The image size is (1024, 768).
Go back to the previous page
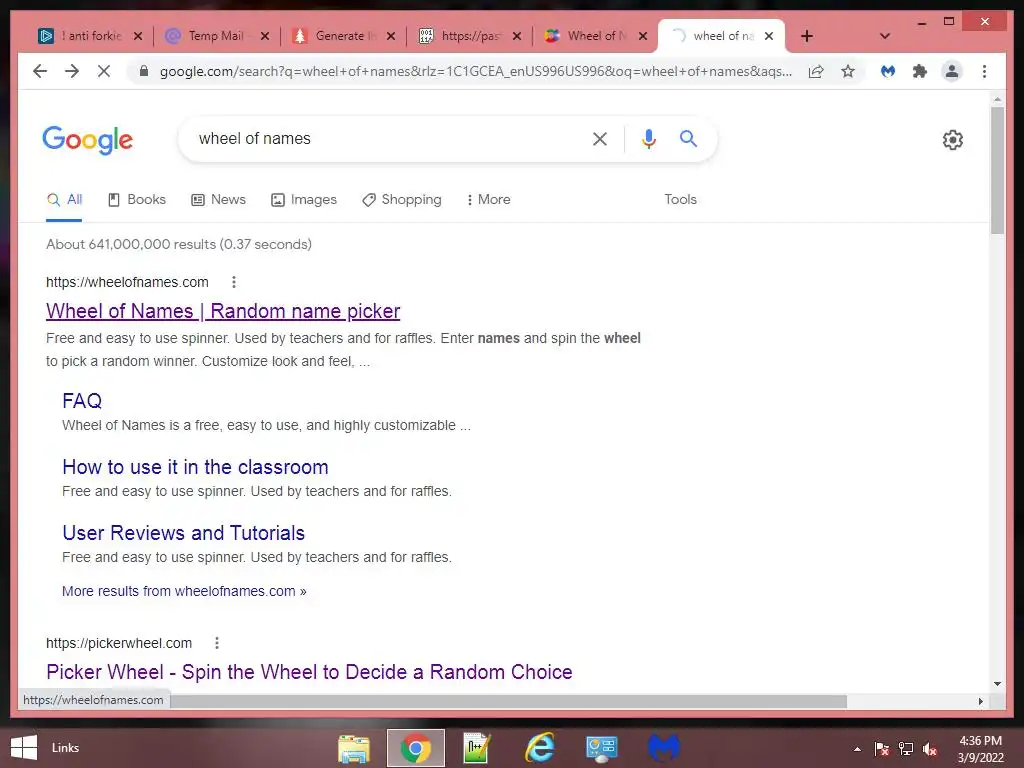coord(40,71)
